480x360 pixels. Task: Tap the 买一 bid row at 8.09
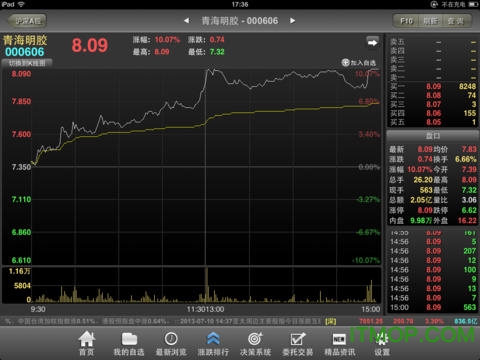click(x=433, y=86)
